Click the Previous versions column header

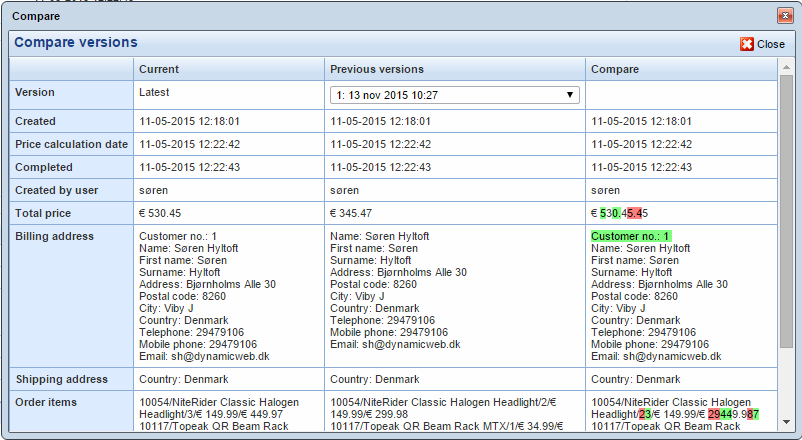point(377,69)
